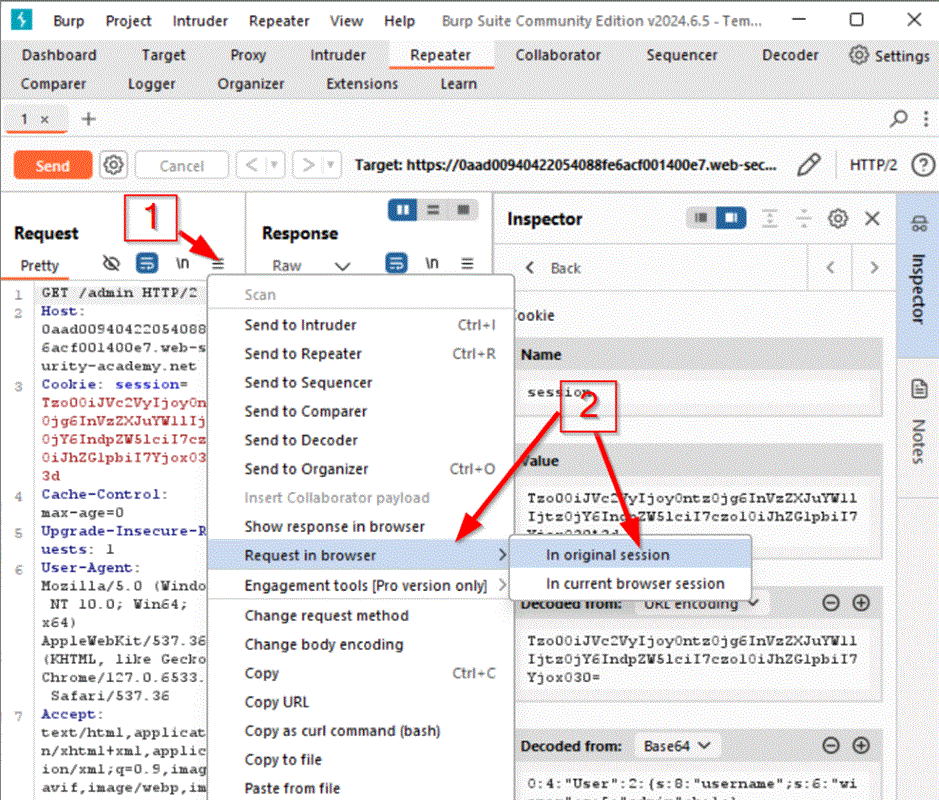939x800 pixels.
Task: Click the help question mark icon
Action: 922,165
